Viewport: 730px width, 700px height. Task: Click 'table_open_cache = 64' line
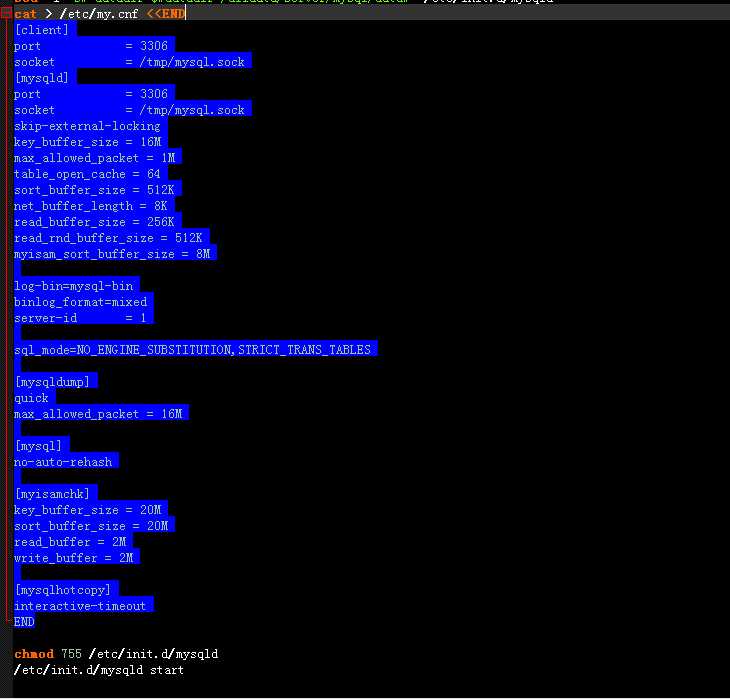tap(87, 174)
